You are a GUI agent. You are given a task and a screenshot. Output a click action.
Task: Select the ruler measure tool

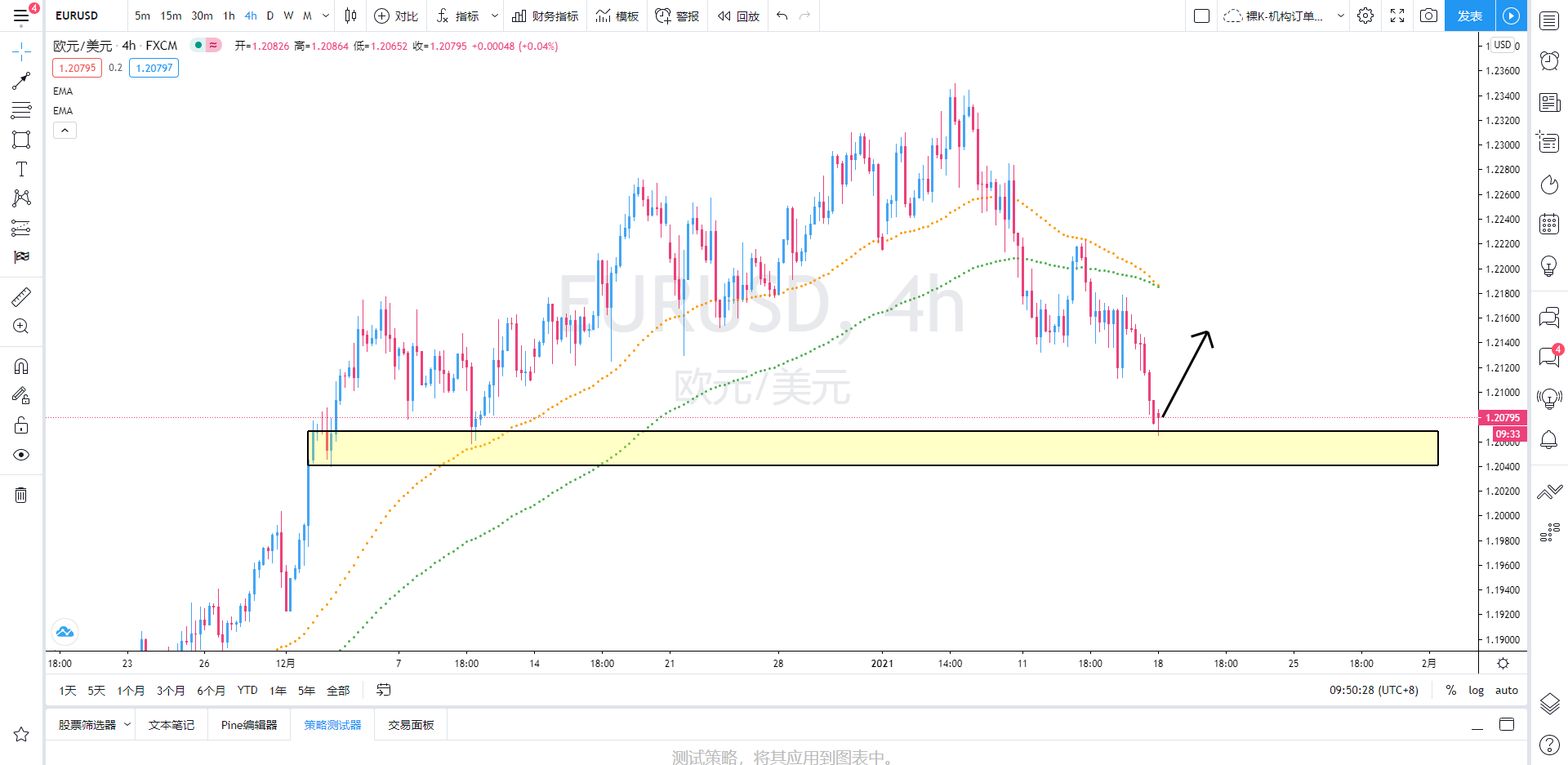click(x=21, y=296)
